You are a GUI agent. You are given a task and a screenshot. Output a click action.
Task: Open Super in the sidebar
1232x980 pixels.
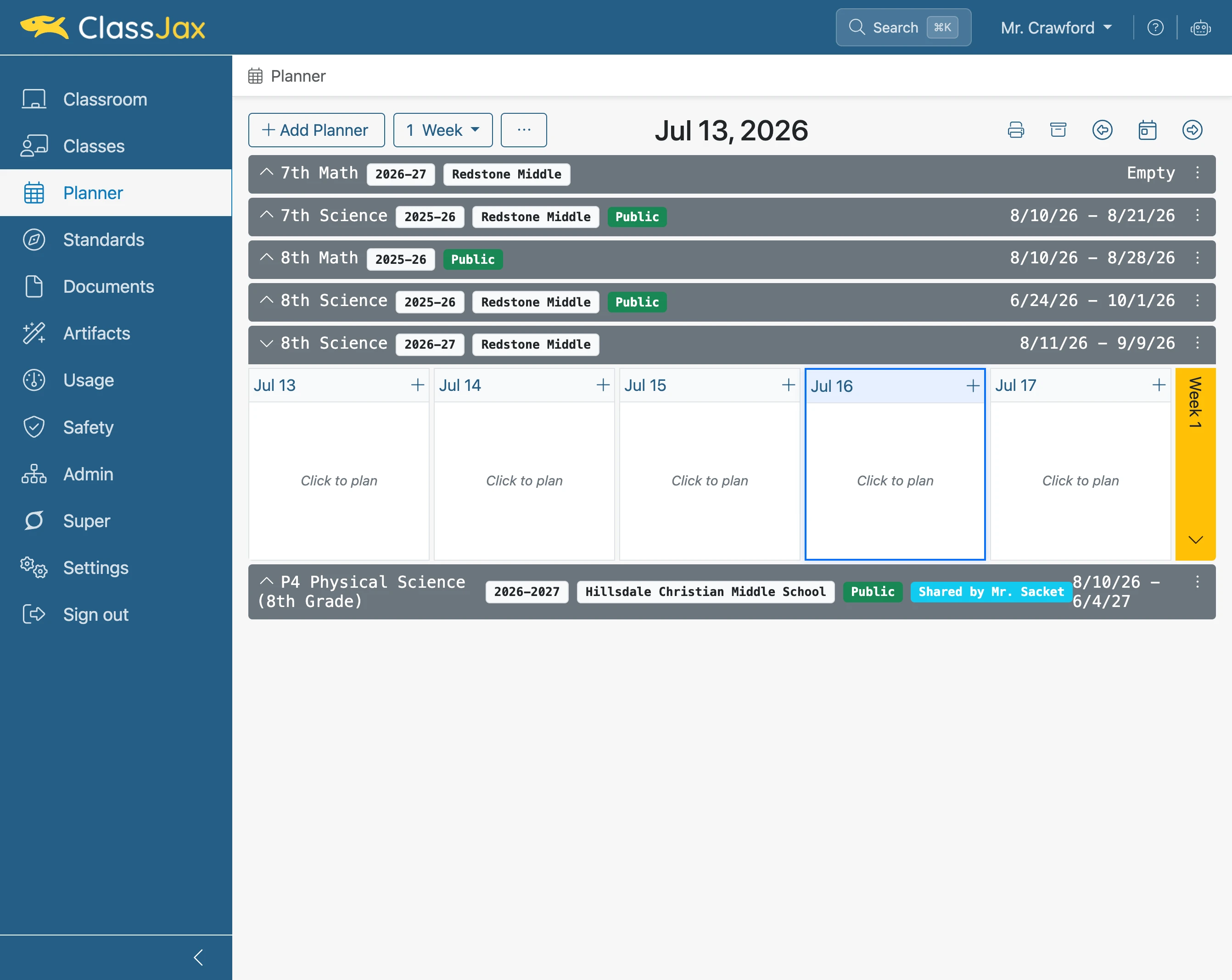[x=116, y=521]
